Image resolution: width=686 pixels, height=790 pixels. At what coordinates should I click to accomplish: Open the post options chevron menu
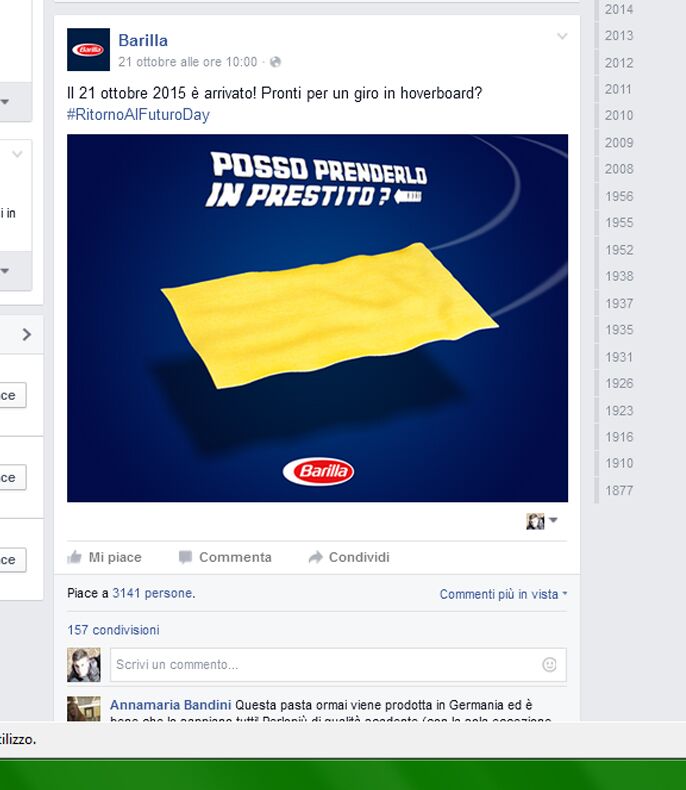[562, 36]
